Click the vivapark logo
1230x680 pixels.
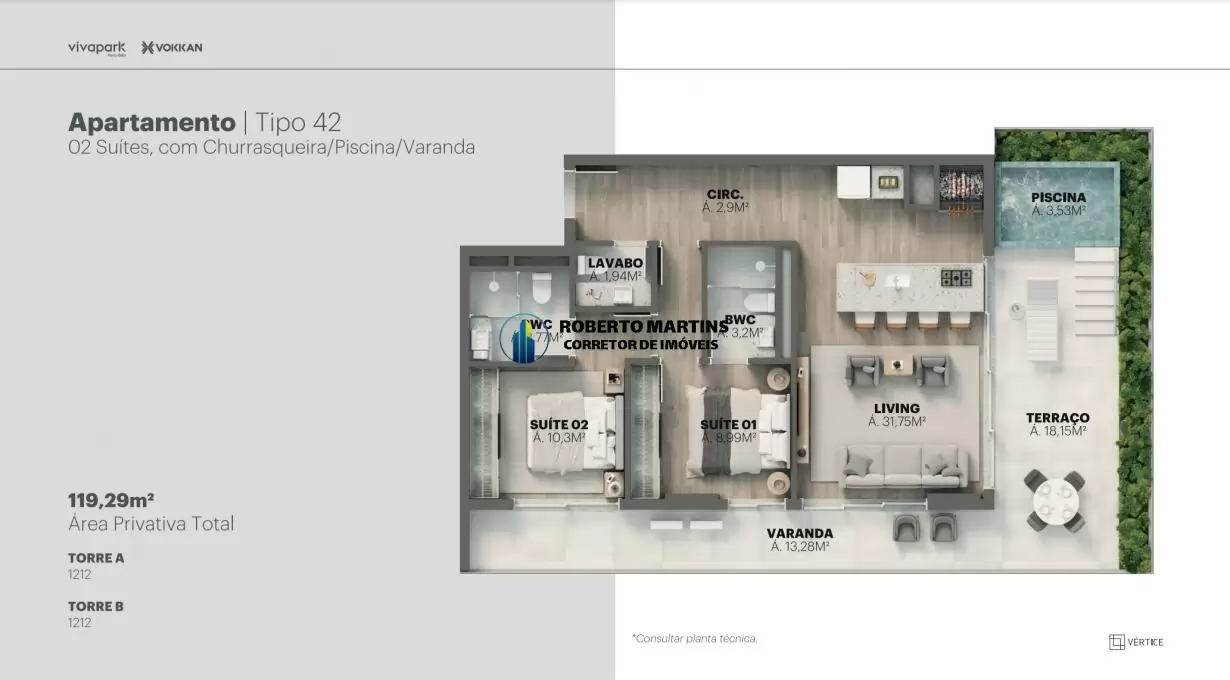point(97,47)
